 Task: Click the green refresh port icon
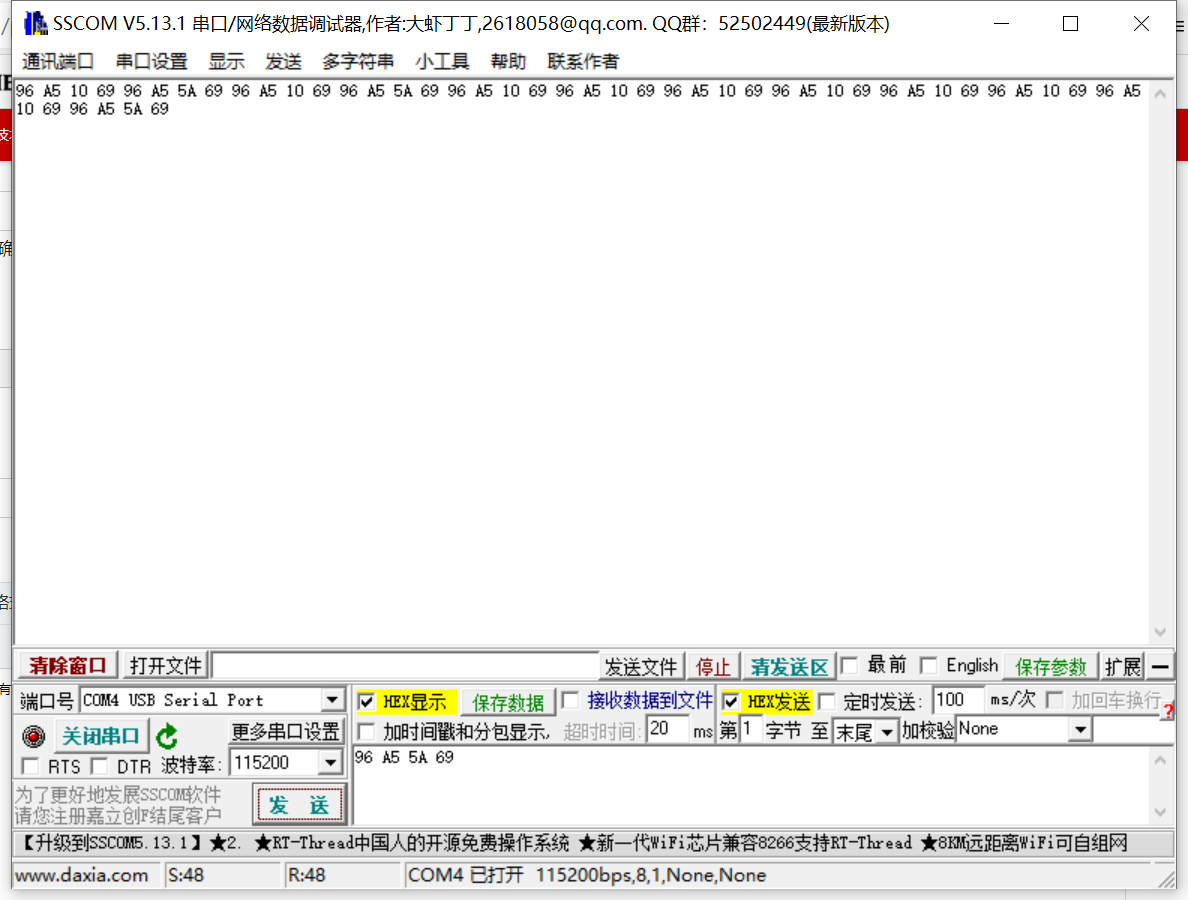point(167,736)
